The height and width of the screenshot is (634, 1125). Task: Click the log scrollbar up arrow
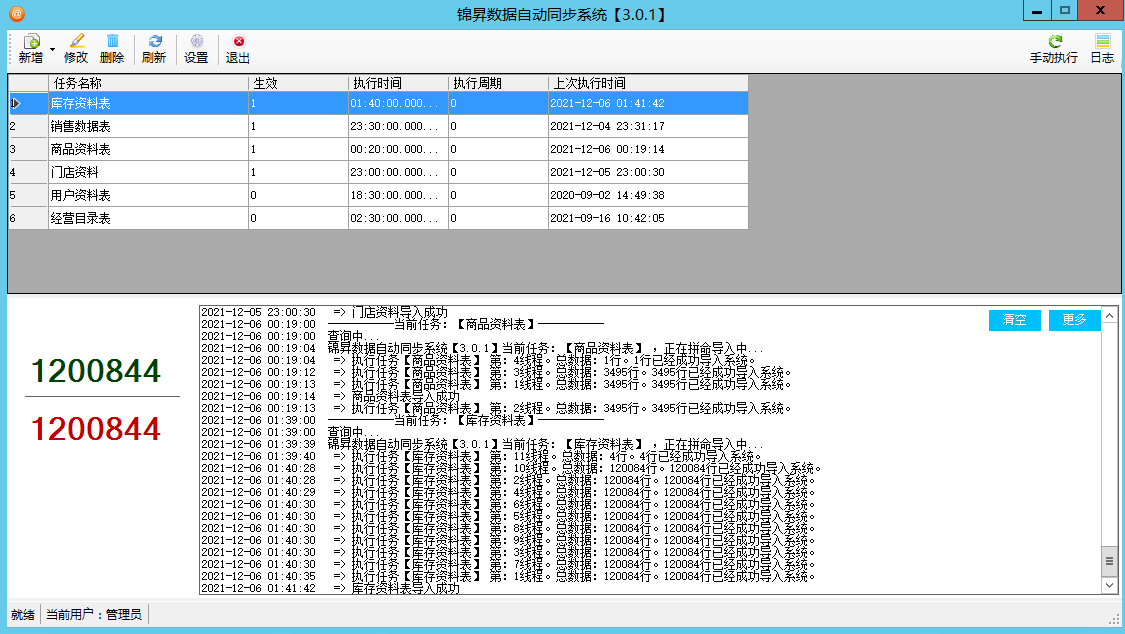(x=1109, y=314)
